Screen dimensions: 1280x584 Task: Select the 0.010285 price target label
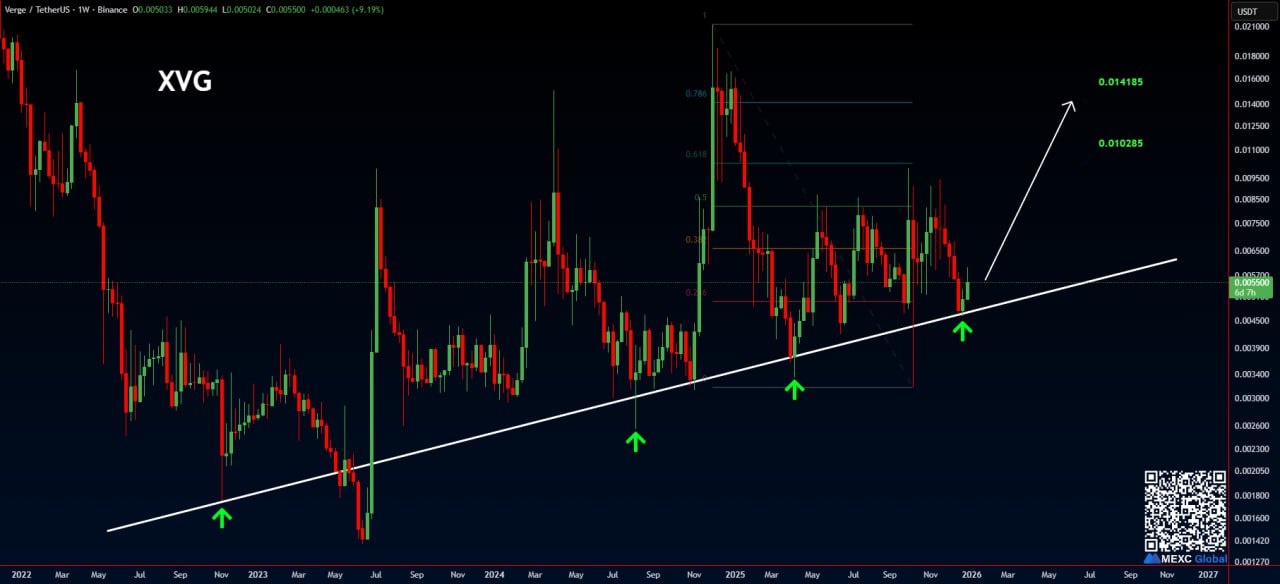pyautogui.click(x=1120, y=143)
